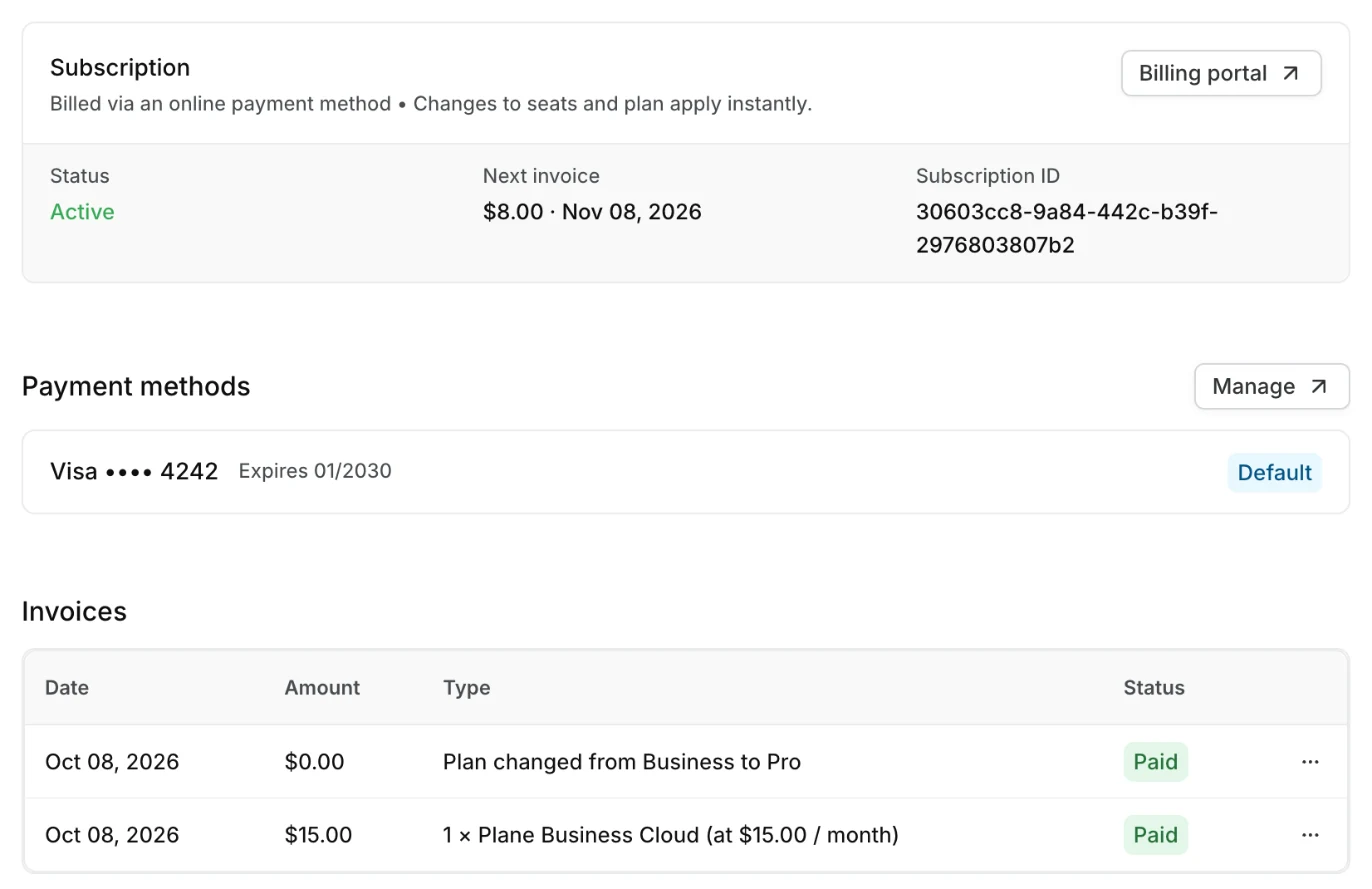Screen dimensions: 1372x889
Task: Click the Manage payment methods button
Action: pyautogui.click(x=1271, y=386)
